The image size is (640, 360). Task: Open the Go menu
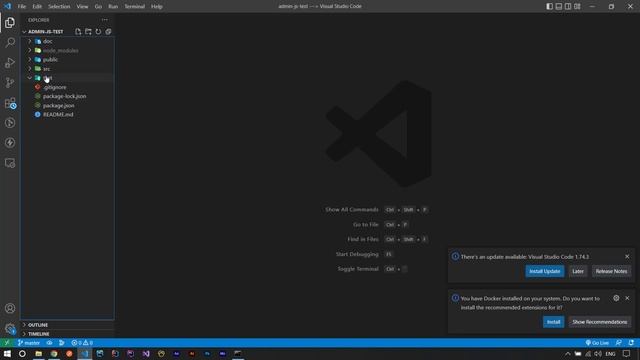pyautogui.click(x=98, y=6)
